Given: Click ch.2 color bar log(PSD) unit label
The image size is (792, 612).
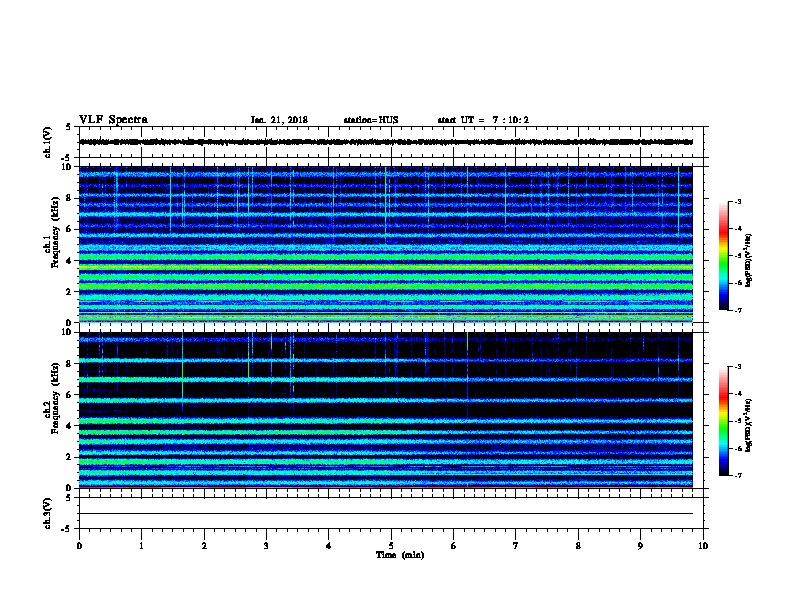Looking at the screenshot, I should click(x=749, y=425).
